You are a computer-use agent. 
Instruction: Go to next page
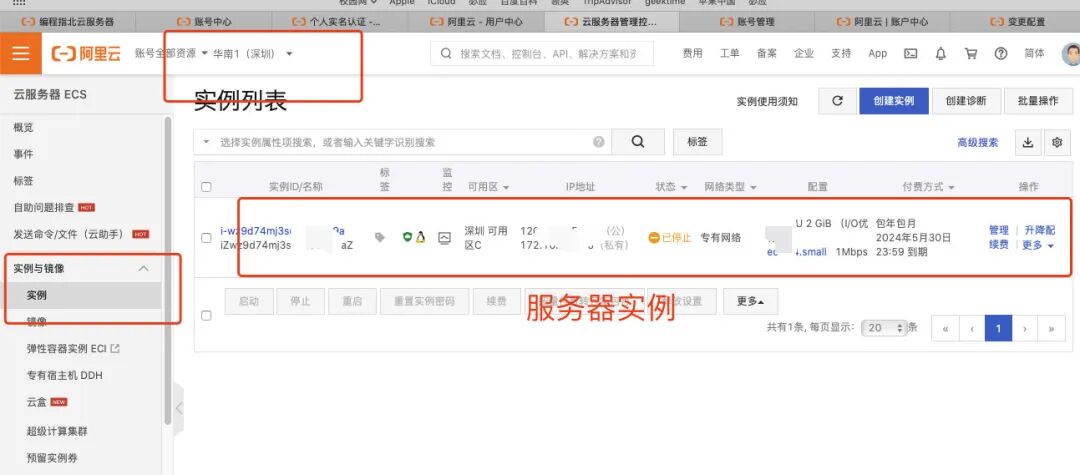click(1025, 328)
